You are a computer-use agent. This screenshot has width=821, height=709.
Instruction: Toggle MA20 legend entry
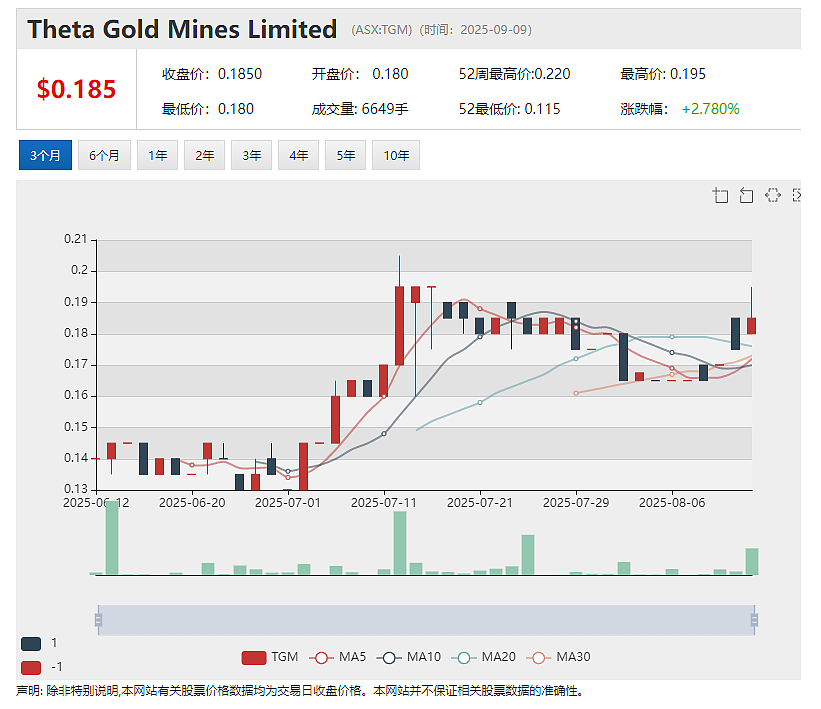484,657
